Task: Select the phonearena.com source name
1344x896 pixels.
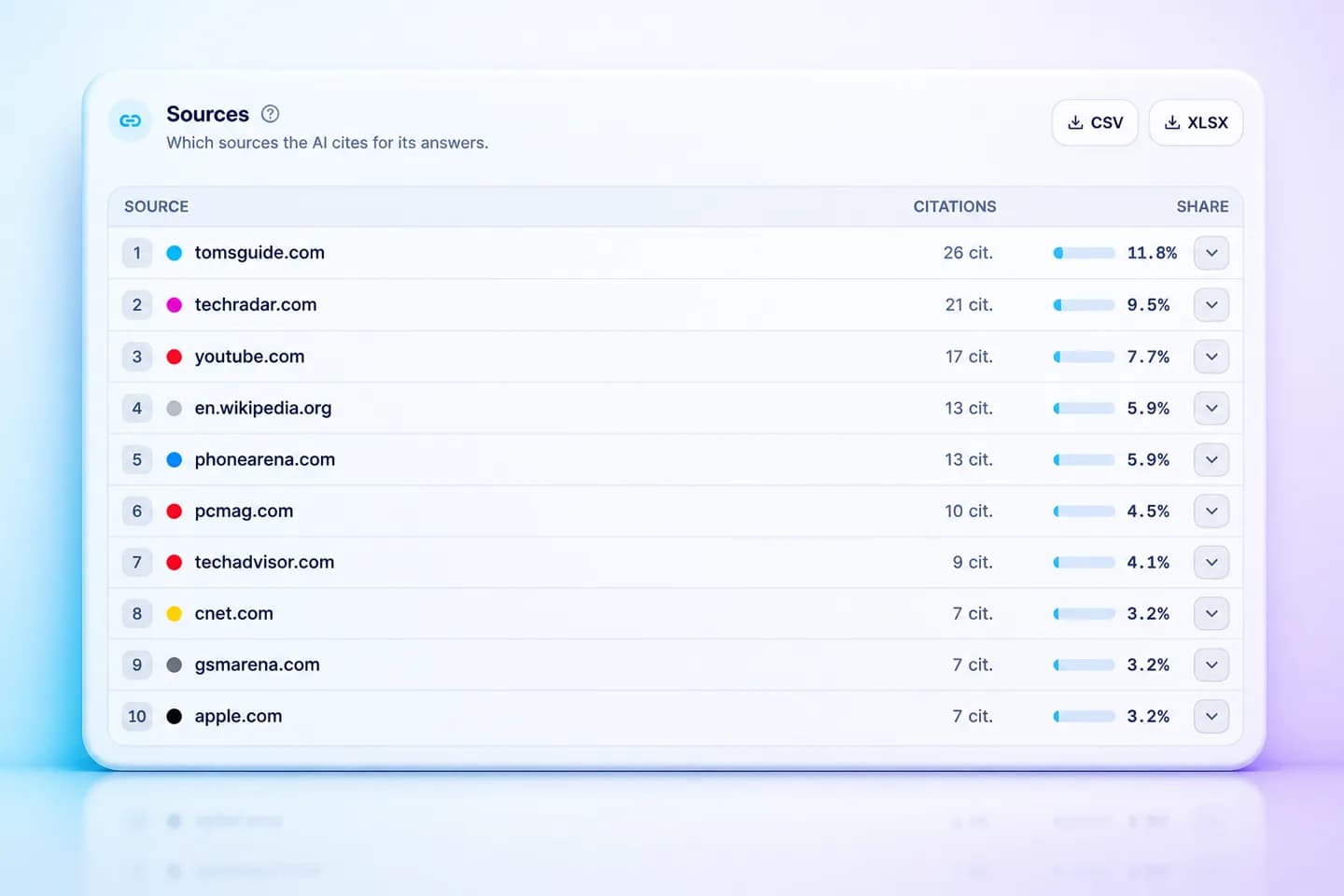Action: pyautogui.click(x=265, y=459)
